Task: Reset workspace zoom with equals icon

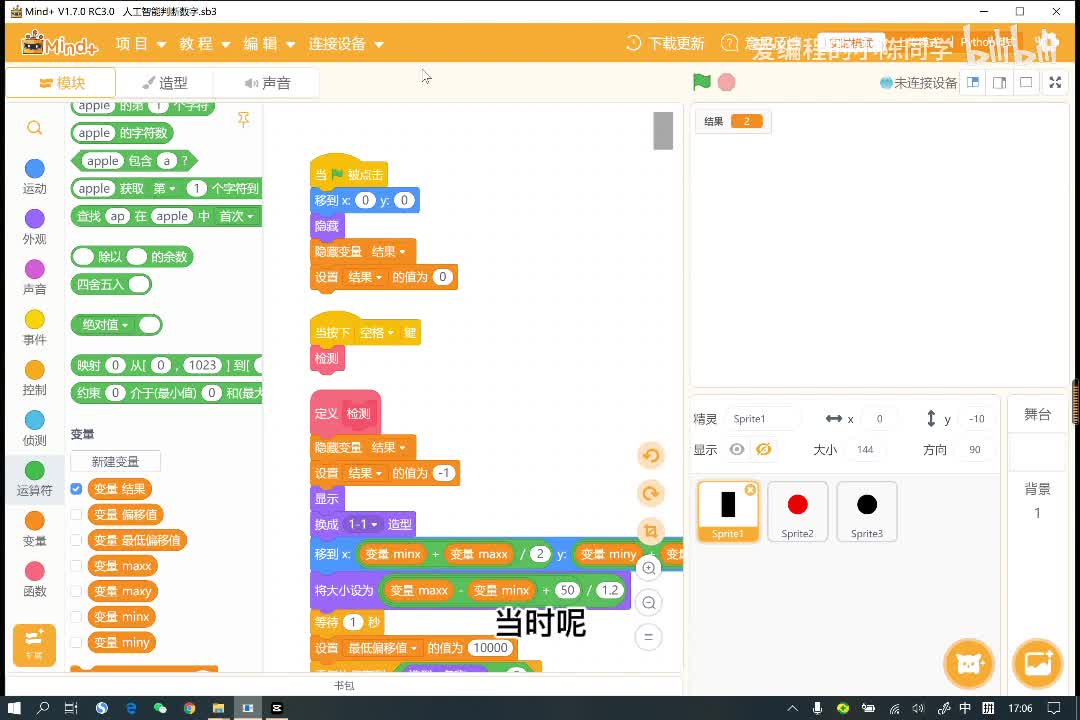Action: click(649, 637)
